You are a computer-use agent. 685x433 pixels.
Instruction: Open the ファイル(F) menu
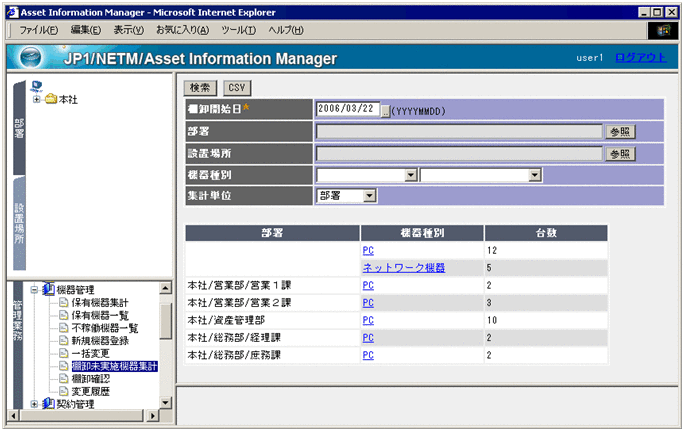(x=39, y=30)
